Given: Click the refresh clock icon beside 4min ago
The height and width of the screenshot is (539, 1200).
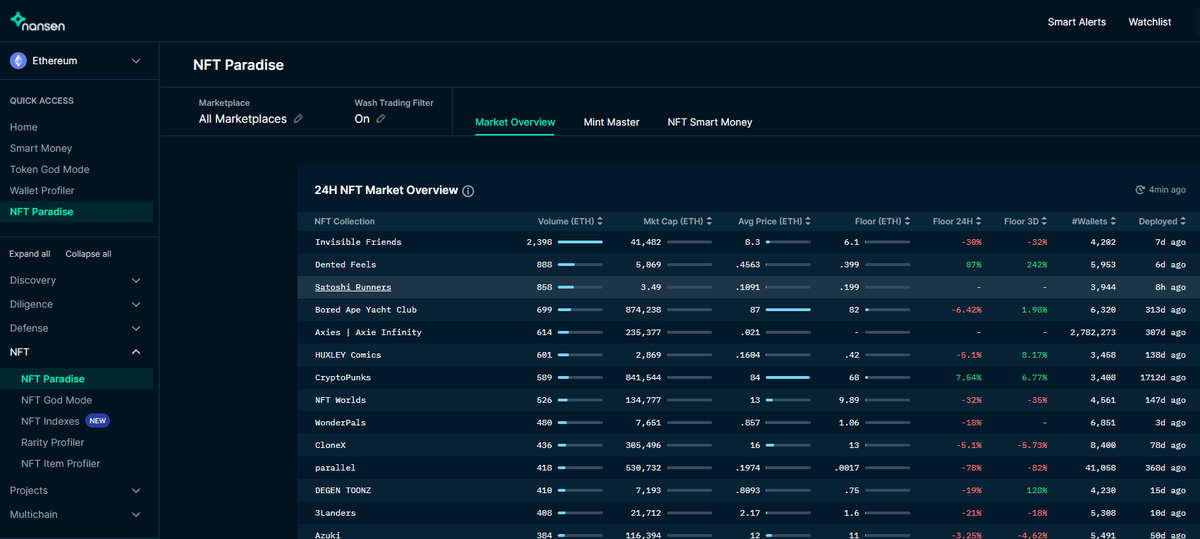Looking at the screenshot, I should pyautogui.click(x=1140, y=190).
